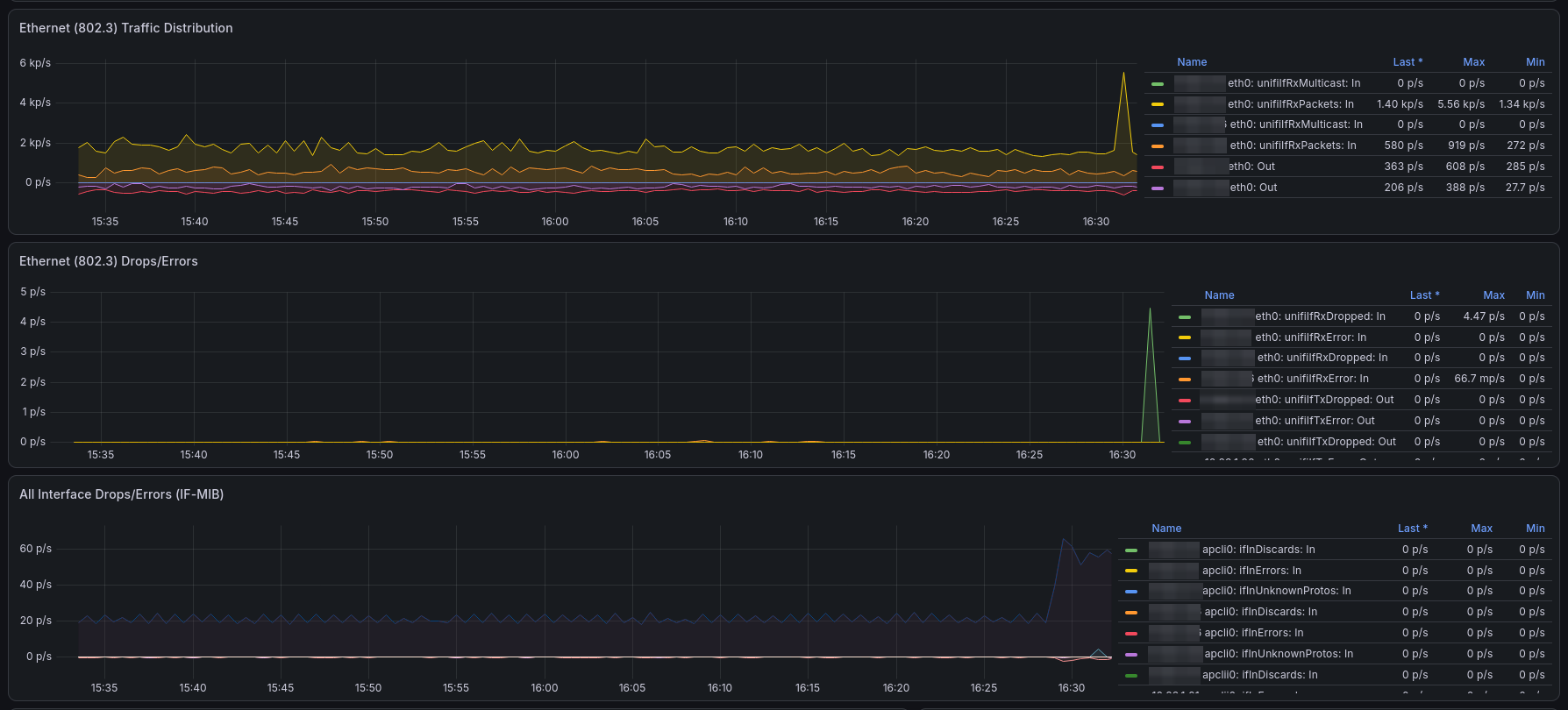Click the yellow traffic spike peak near 16:30
1568x710 pixels.
[1123, 74]
